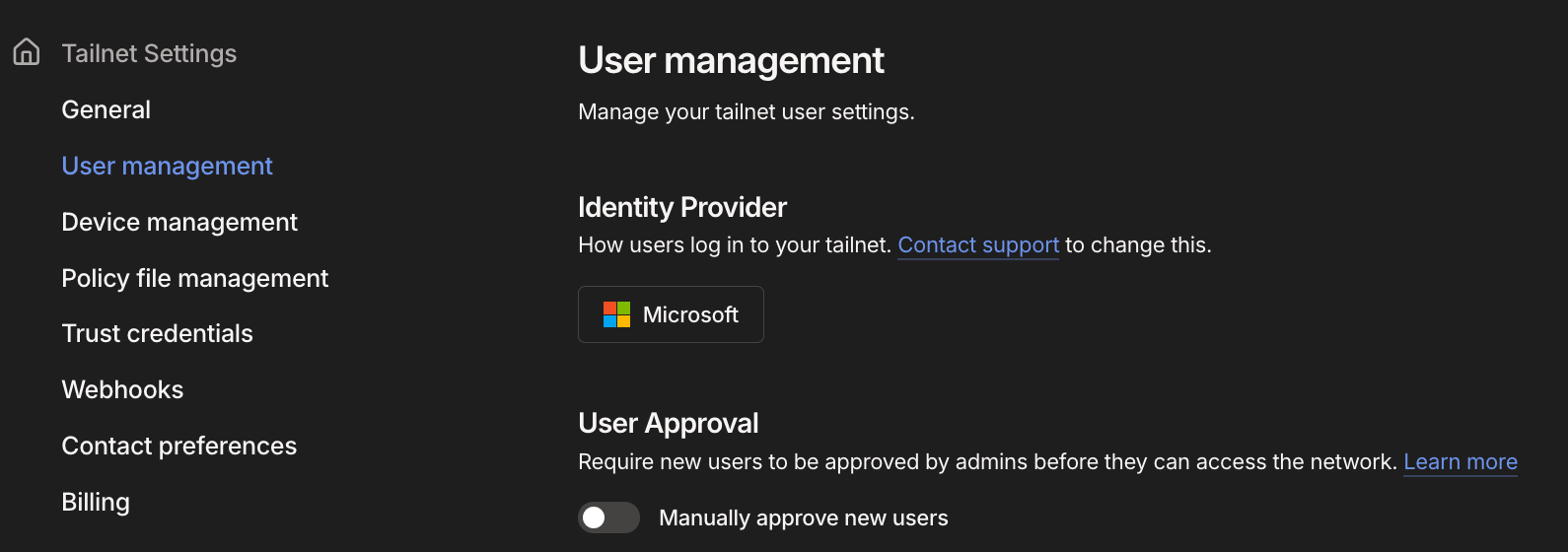
Task: Toggle the manual user approval switch
Action: (x=608, y=517)
